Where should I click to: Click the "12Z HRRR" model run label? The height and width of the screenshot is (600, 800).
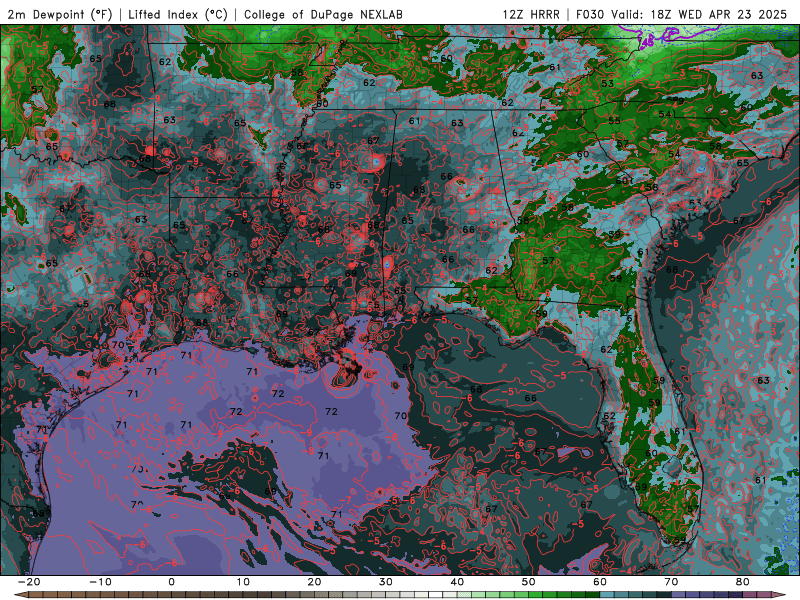point(531,15)
